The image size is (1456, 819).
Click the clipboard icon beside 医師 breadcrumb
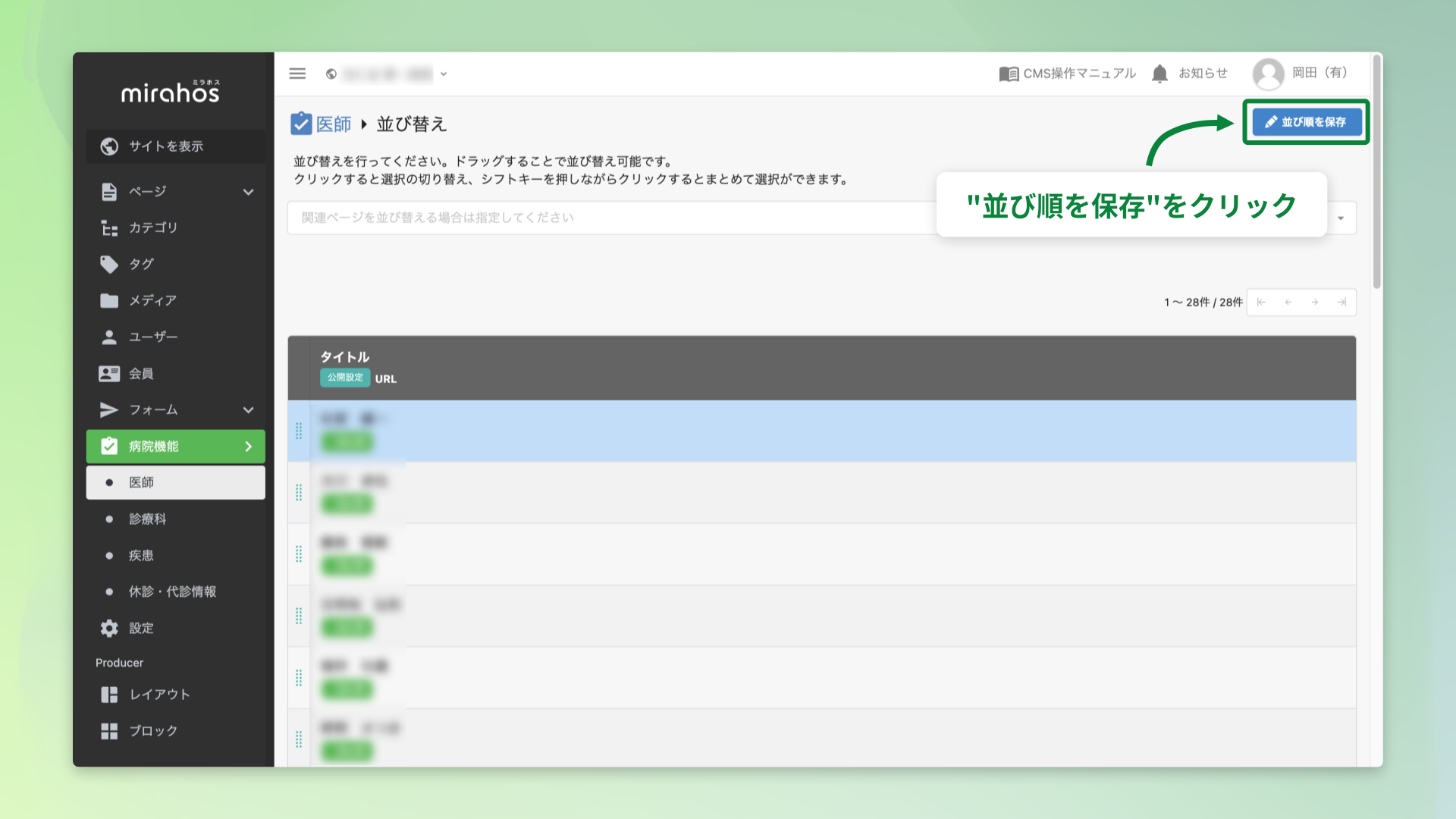tap(301, 123)
